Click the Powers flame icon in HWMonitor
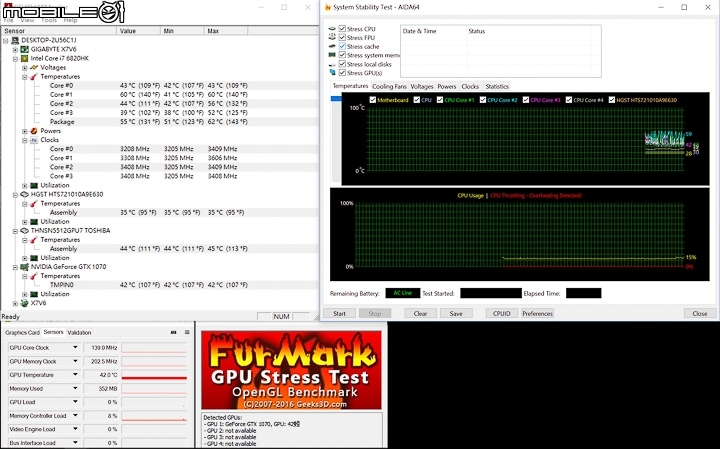The height and width of the screenshot is (449, 720). 34,131
